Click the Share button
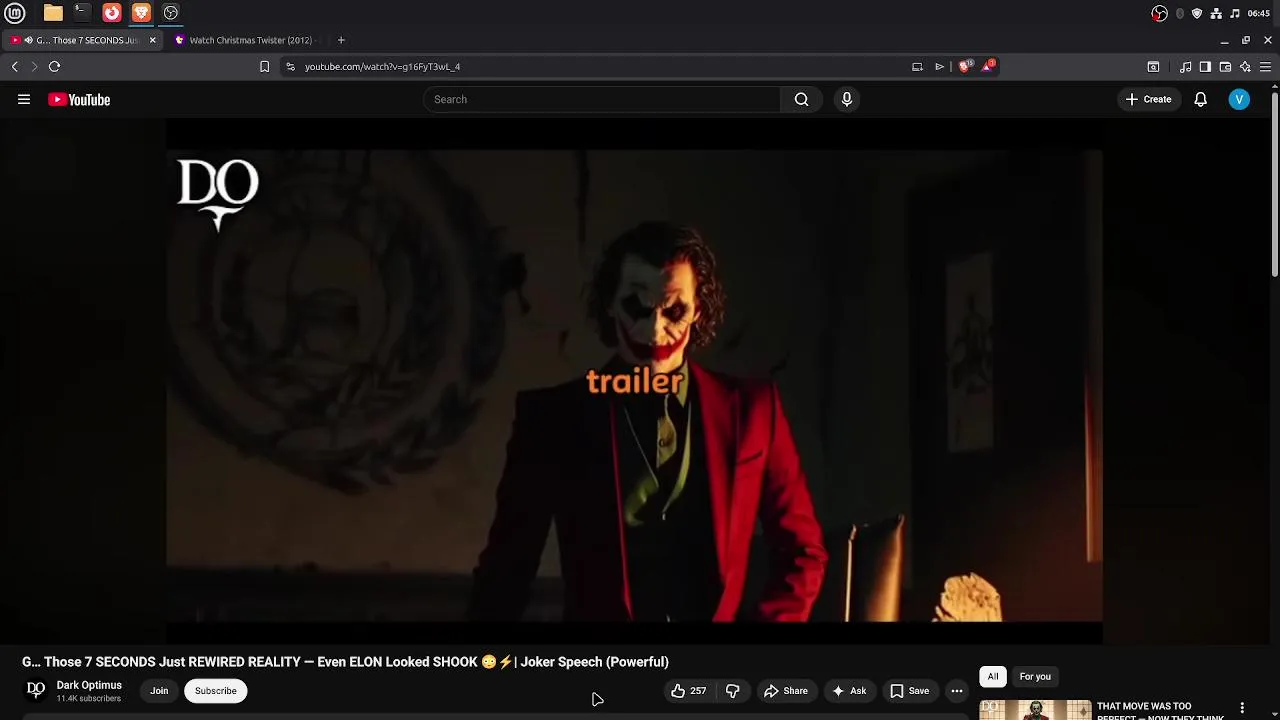The width and height of the screenshot is (1280, 720). 786,691
